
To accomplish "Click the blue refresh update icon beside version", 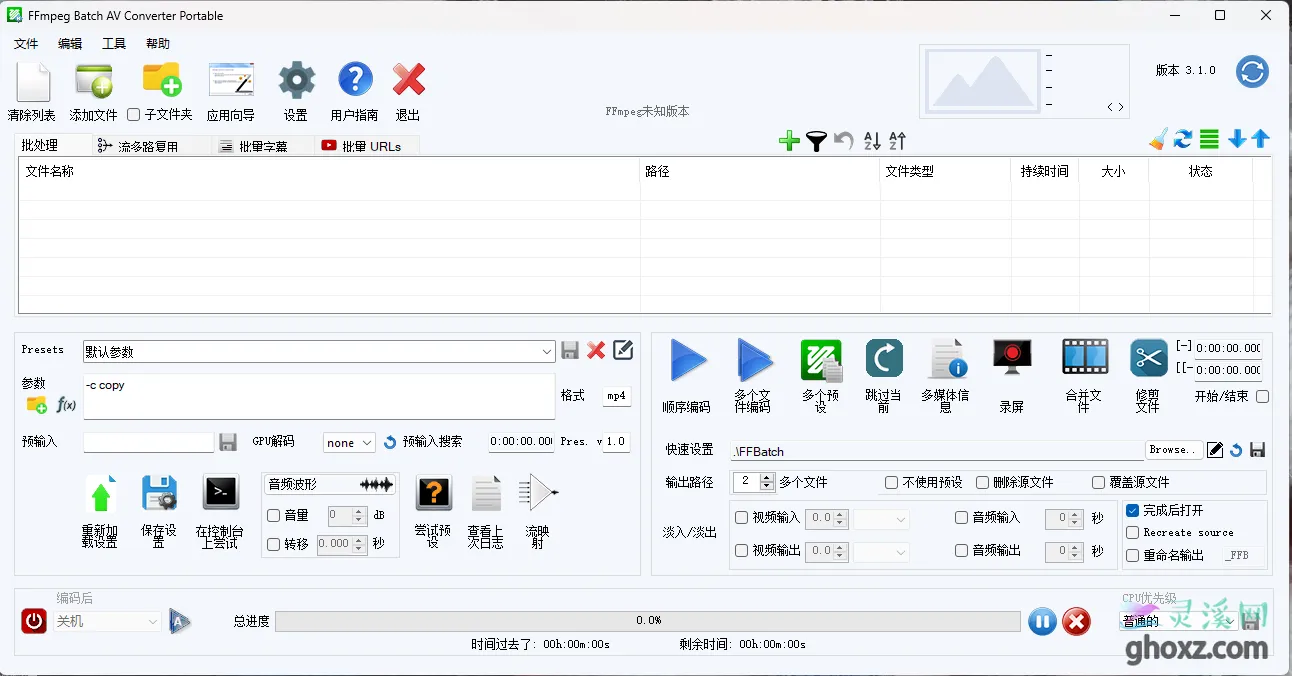I will (1252, 71).
